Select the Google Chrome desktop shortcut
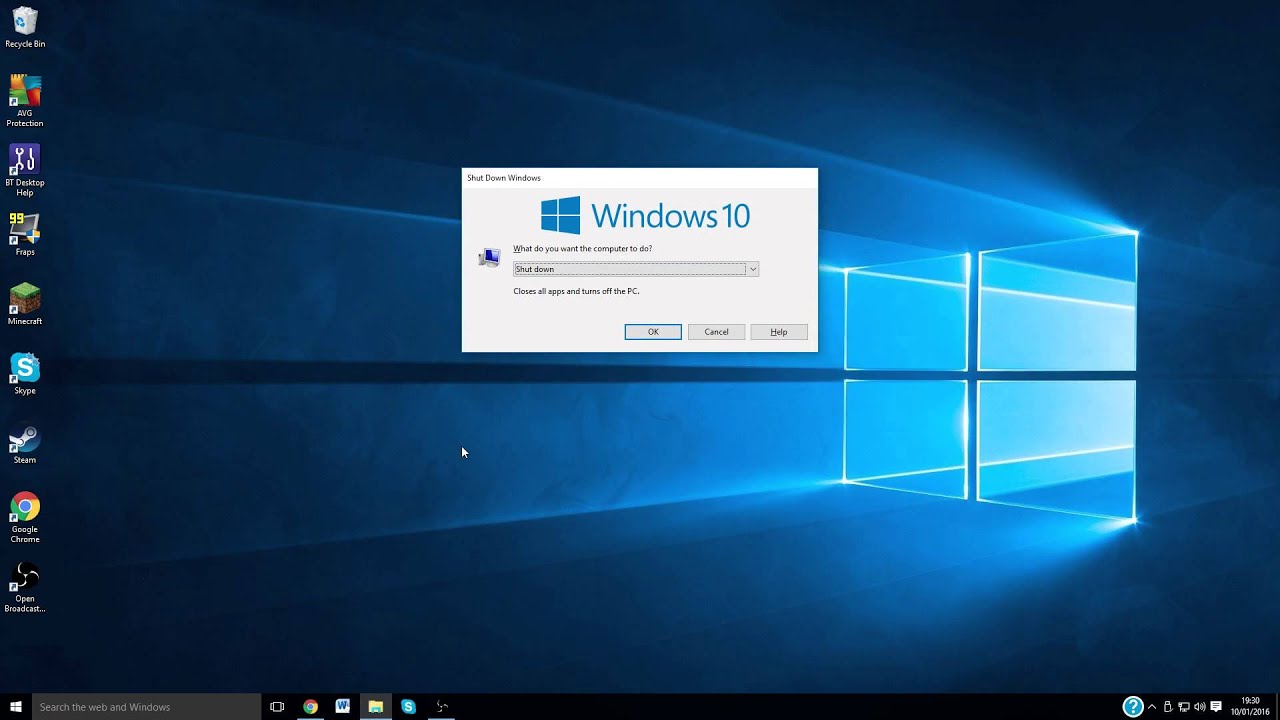The image size is (1280, 720). click(x=25, y=517)
